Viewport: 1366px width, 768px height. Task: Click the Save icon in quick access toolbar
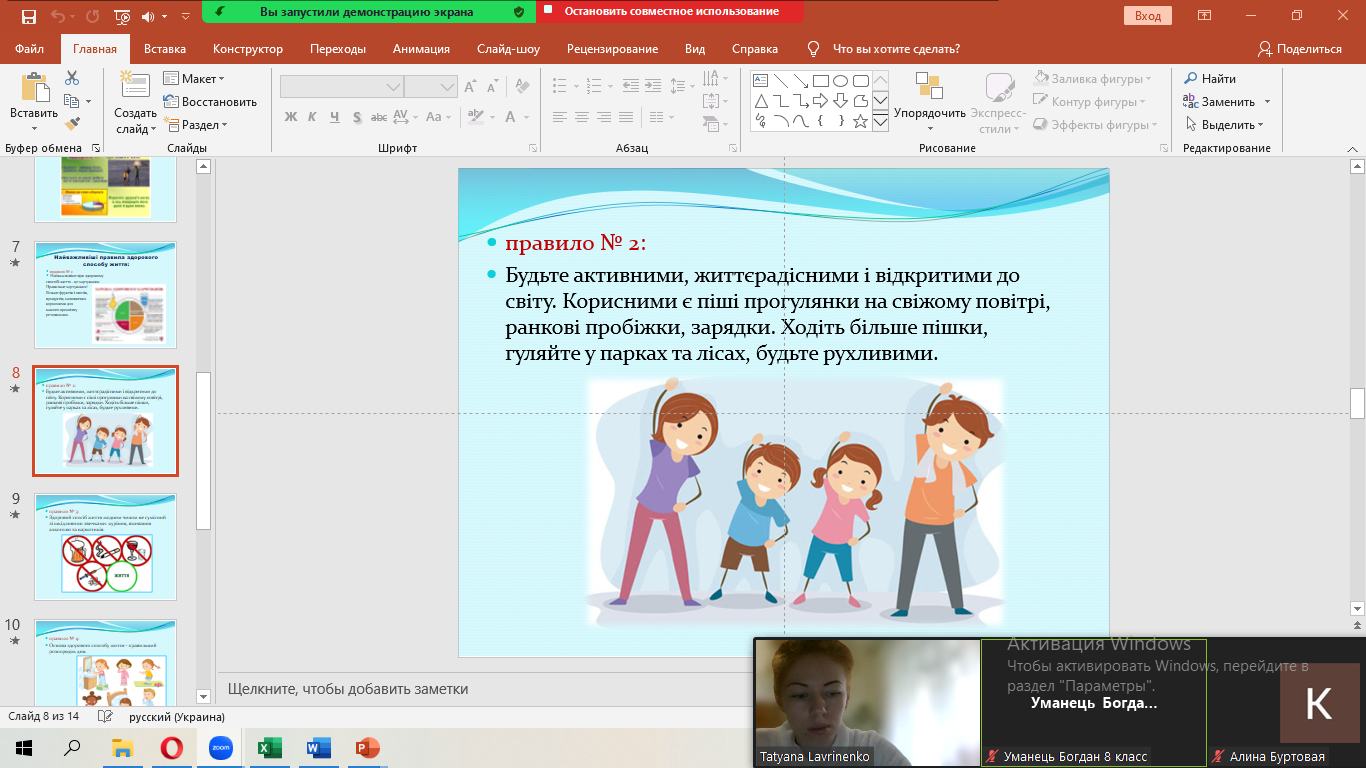pyautogui.click(x=28, y=16)
